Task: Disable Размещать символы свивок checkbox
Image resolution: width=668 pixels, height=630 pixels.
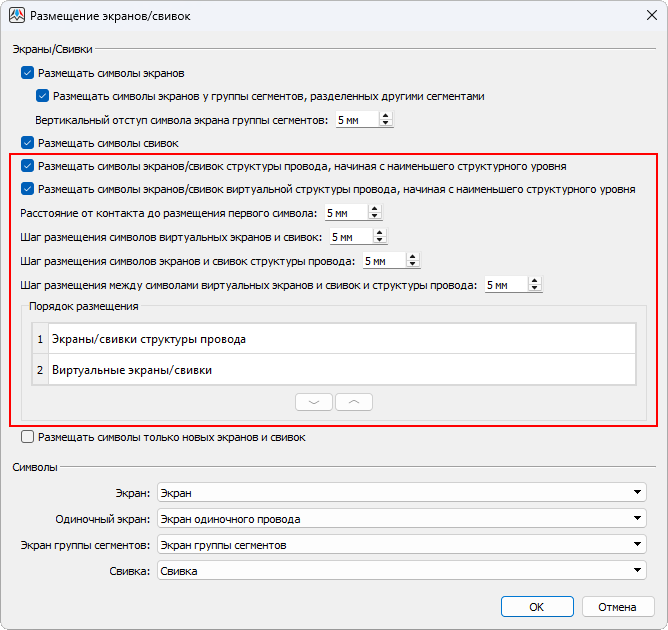Action: click(x=27, y=143)
